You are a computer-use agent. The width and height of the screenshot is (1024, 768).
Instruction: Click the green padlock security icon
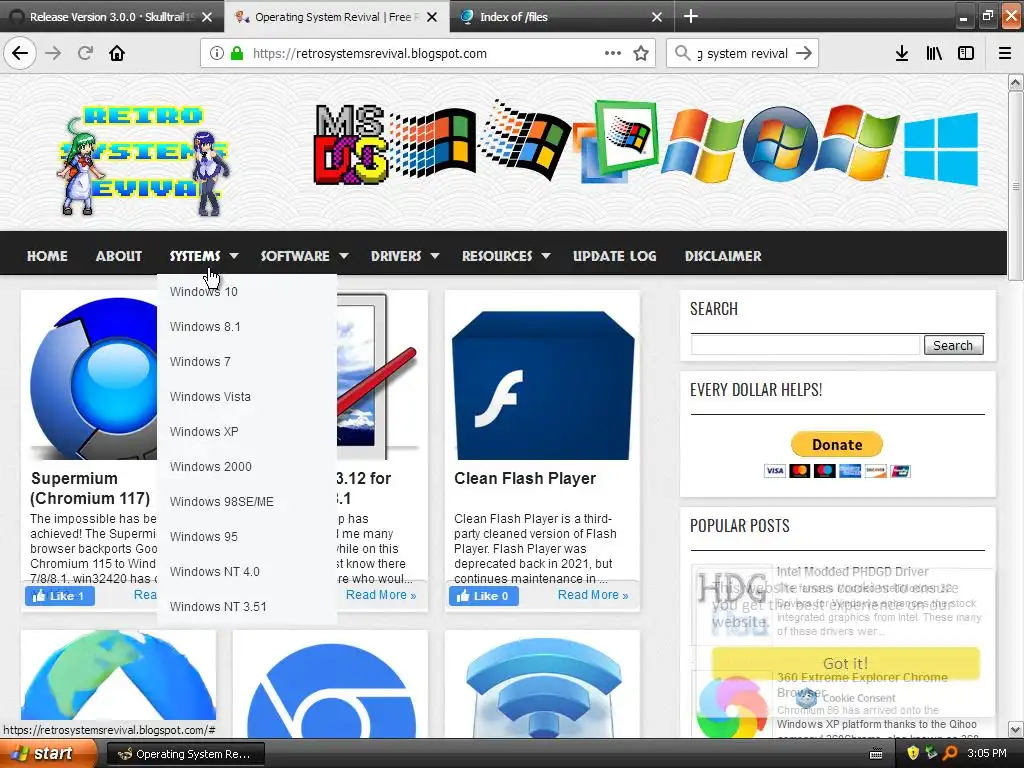tap(237, 53)
